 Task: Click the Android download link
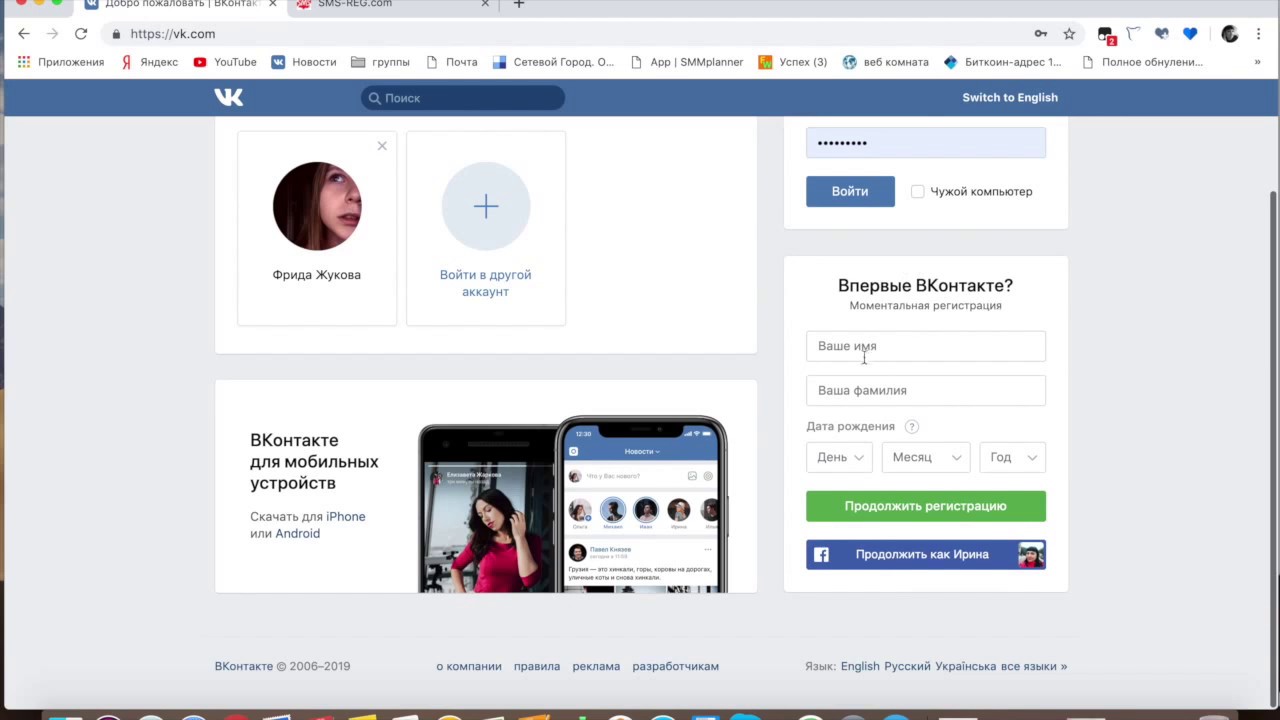[x=298, y=534]
